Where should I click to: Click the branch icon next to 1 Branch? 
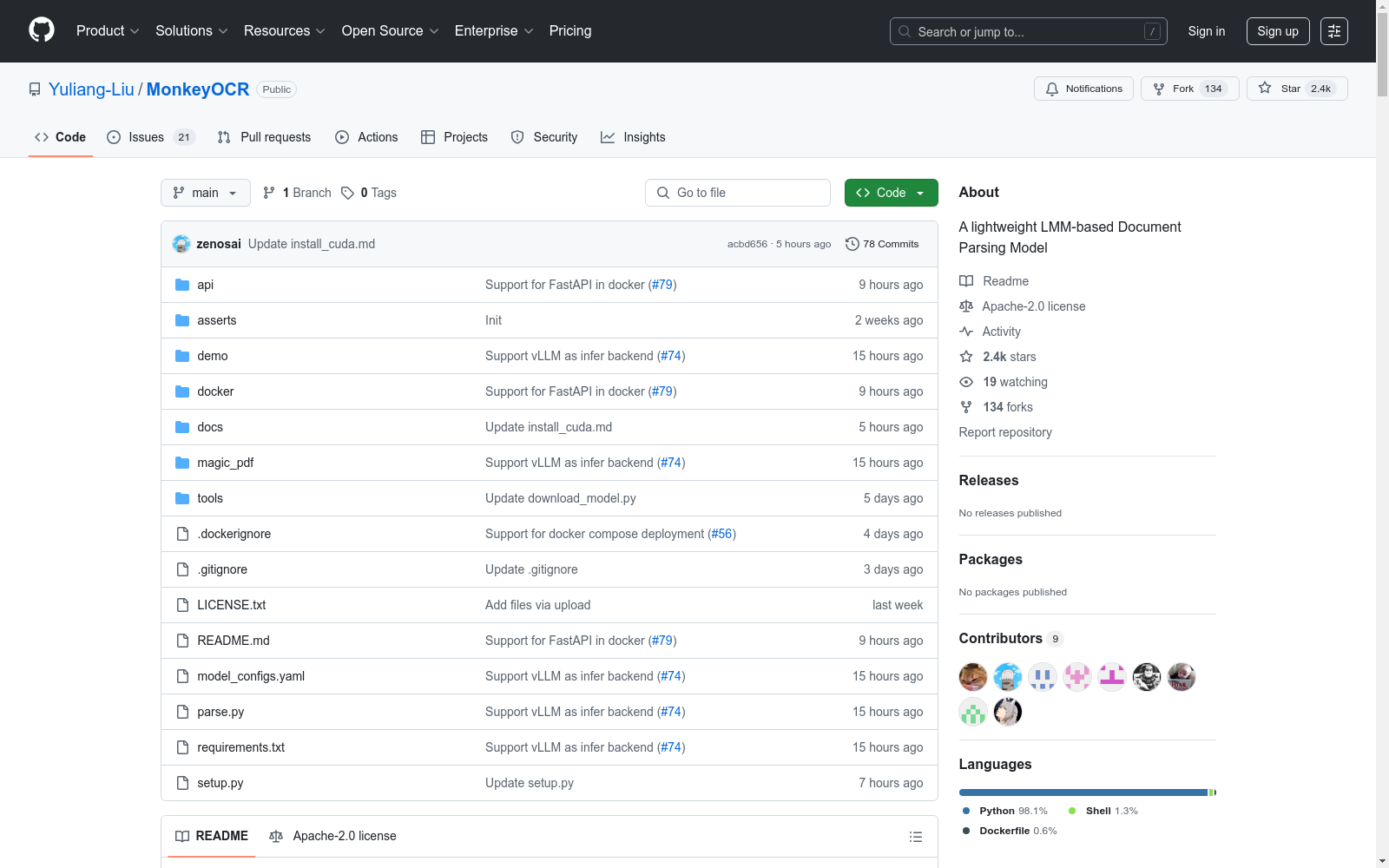(x=269, y=193)
